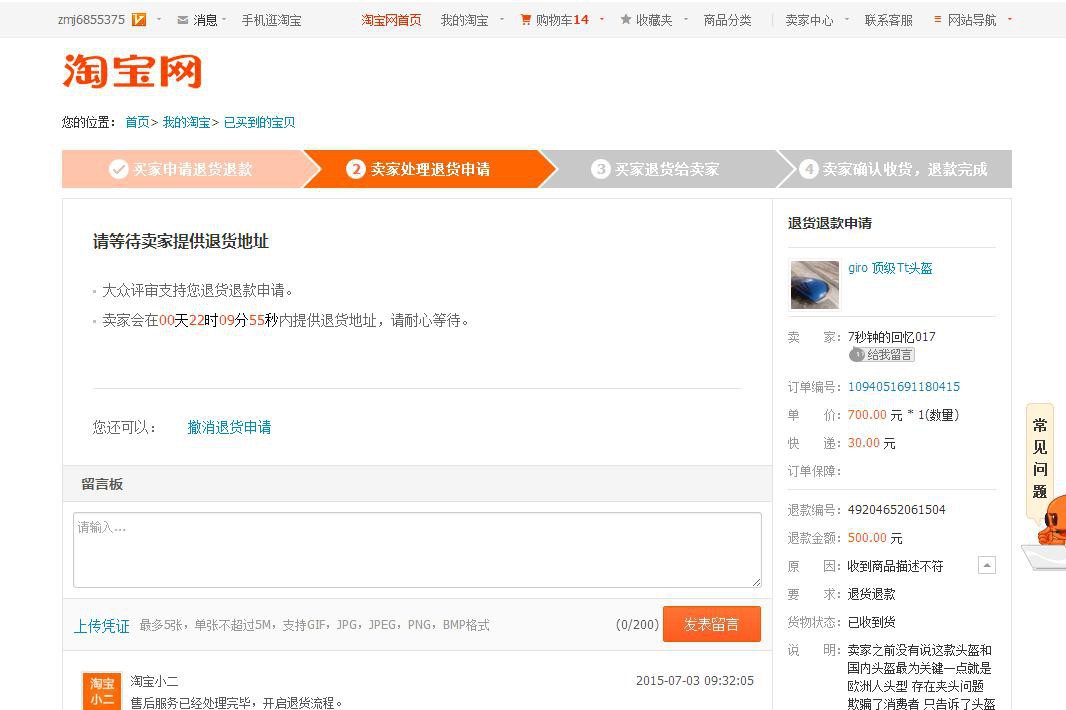The height and width of the screenshot is (710, 1066).
Task: Expand the 我的淘宝 dropdown arrow
Action: point(502,20)
